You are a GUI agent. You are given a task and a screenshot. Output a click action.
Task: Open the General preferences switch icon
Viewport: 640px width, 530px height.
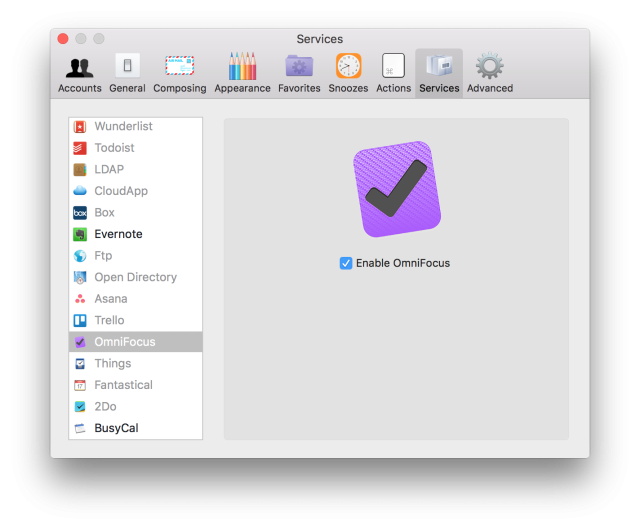point(127,65)
